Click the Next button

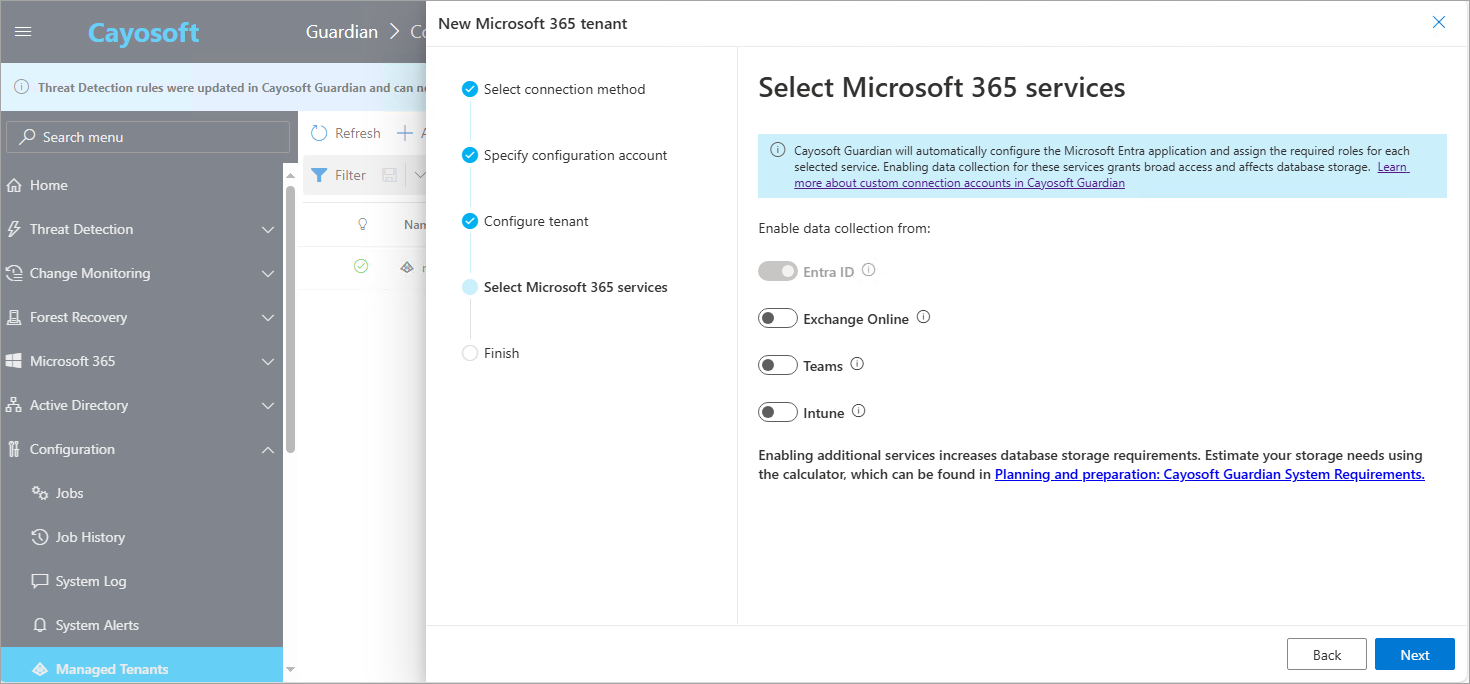click(1414, 654)
